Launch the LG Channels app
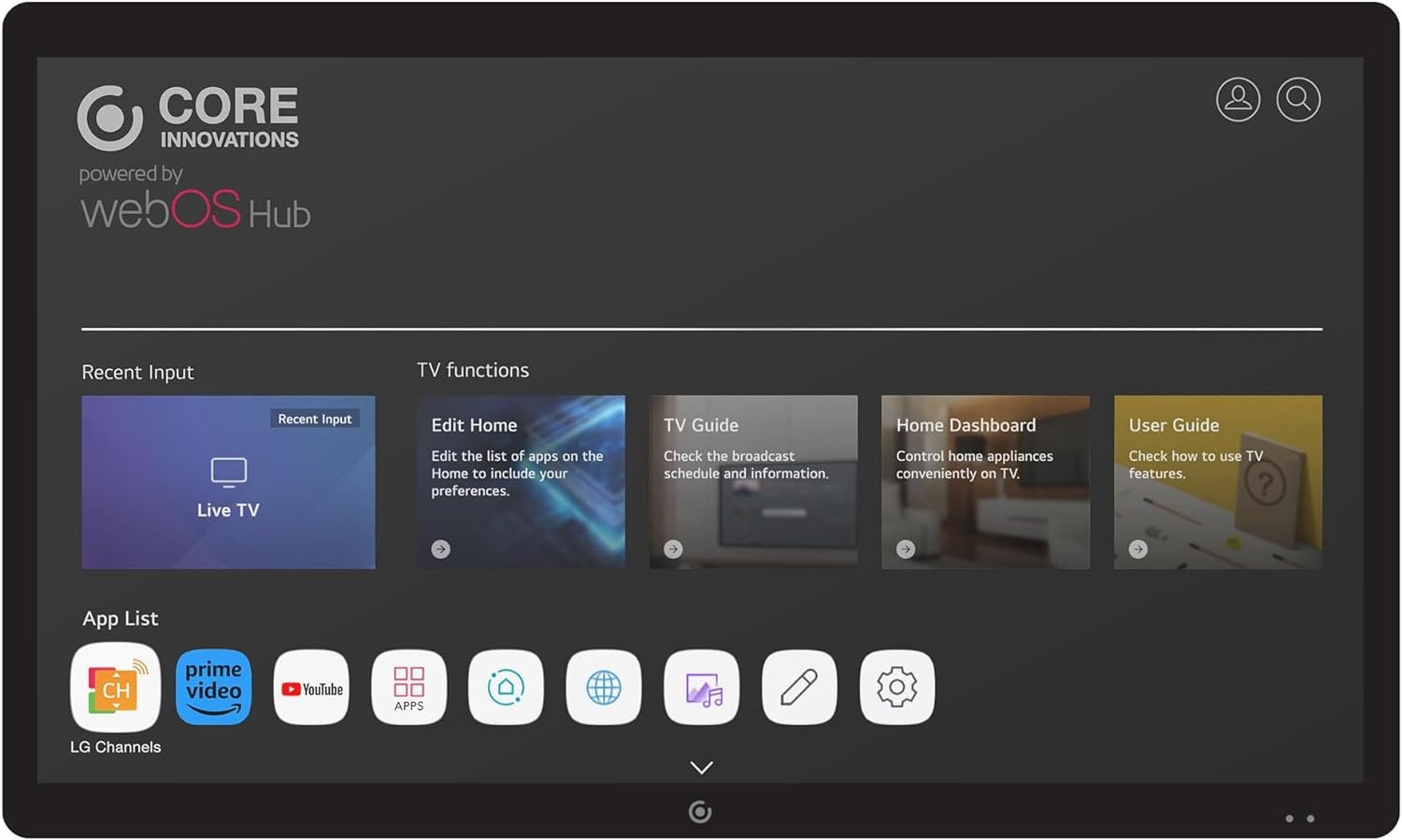1402x840 pixels. tap(115, 688)
